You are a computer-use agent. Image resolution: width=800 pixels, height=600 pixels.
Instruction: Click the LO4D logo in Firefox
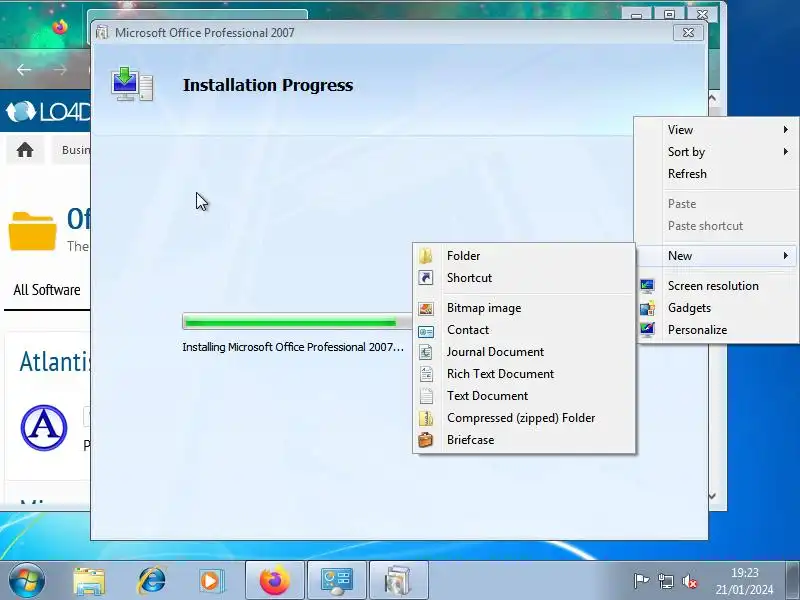(48, 112)
